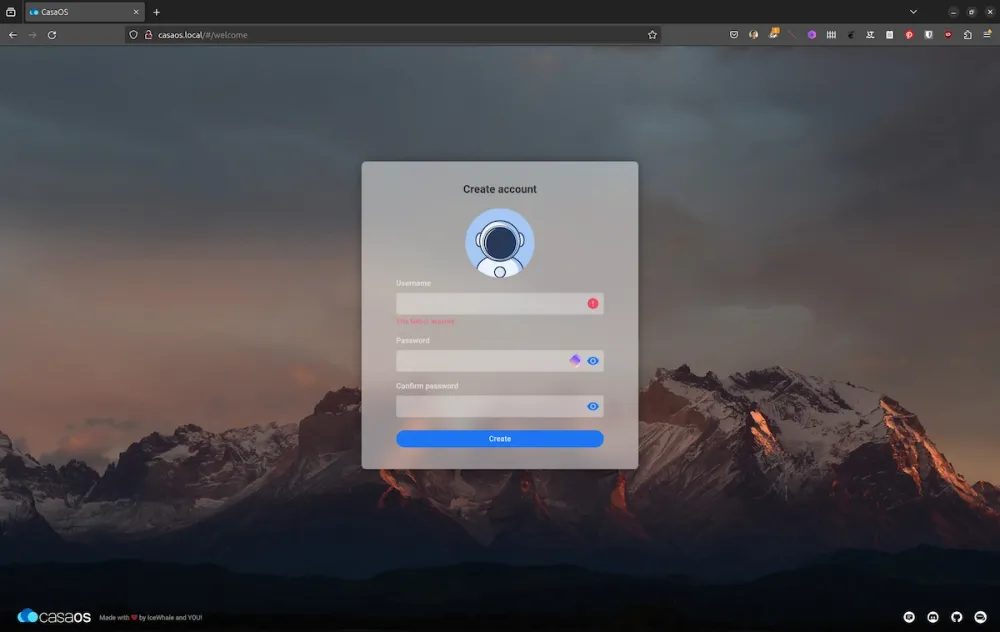Click the vertical bars extension icon
This screenshot has width=1000, height=632.
(x=831, y=35)
